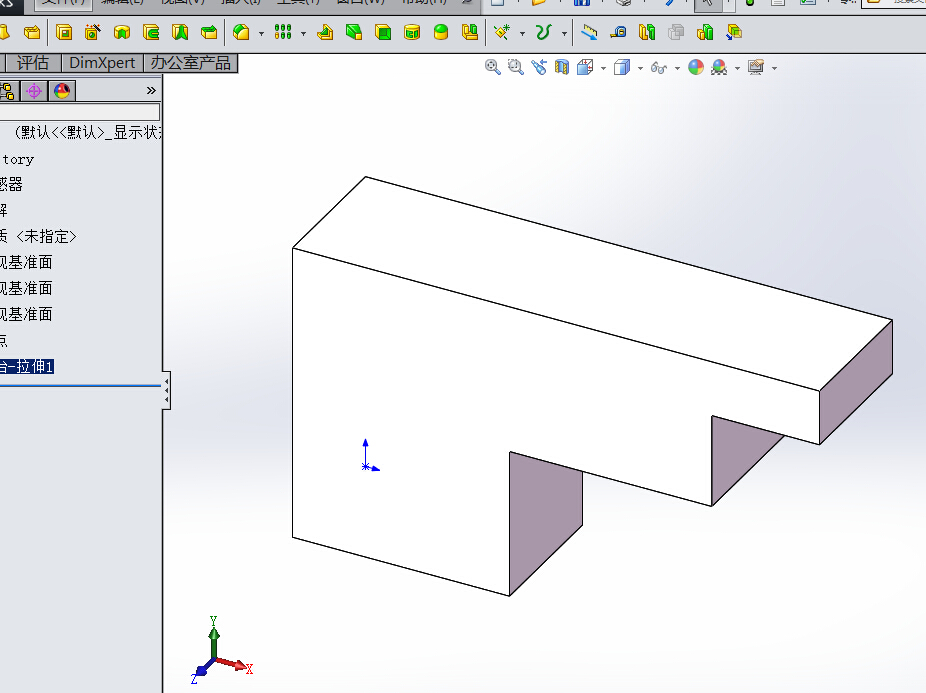Select the Dome feature tool

tap(441, 32)
